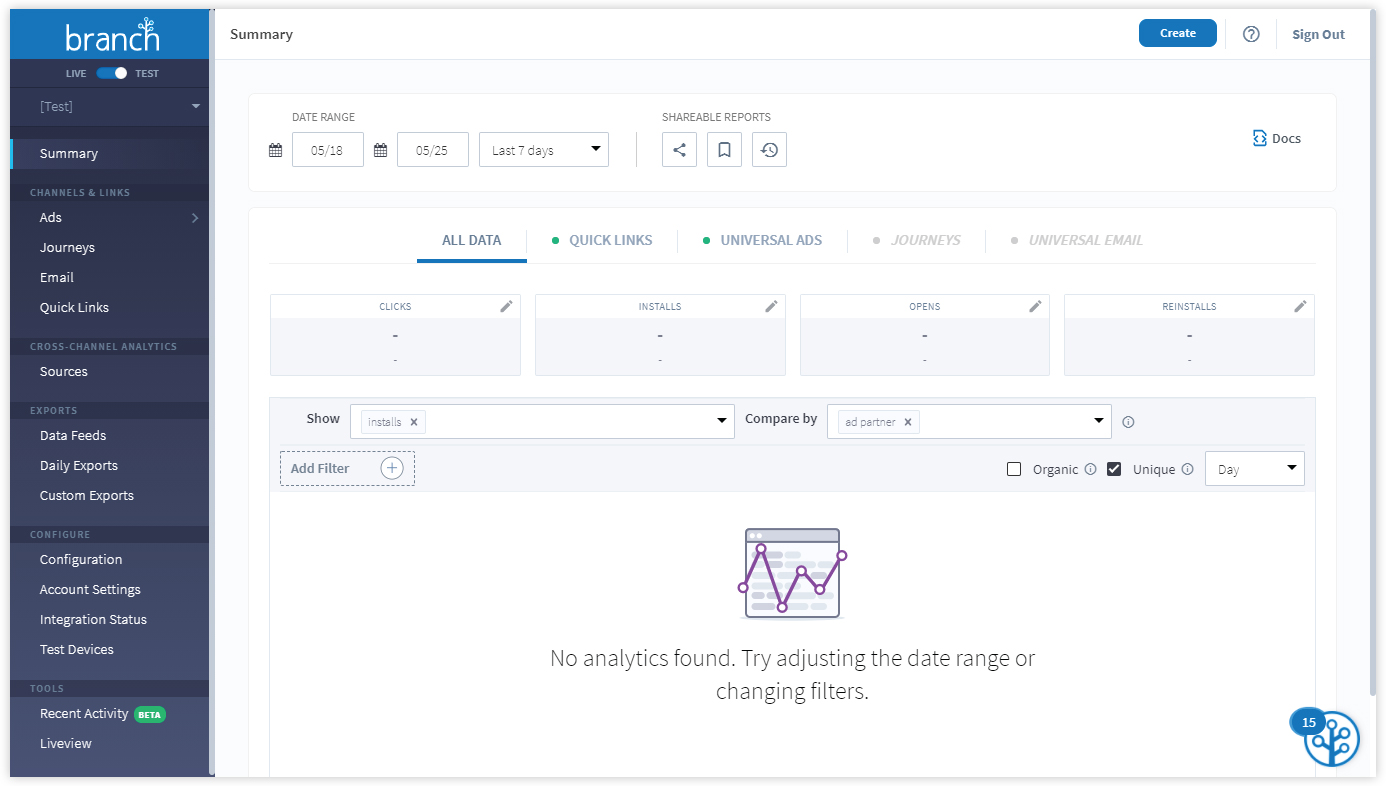Enable the Organic checkbox
The image size is (1386, 786).
click(1014, 469)
